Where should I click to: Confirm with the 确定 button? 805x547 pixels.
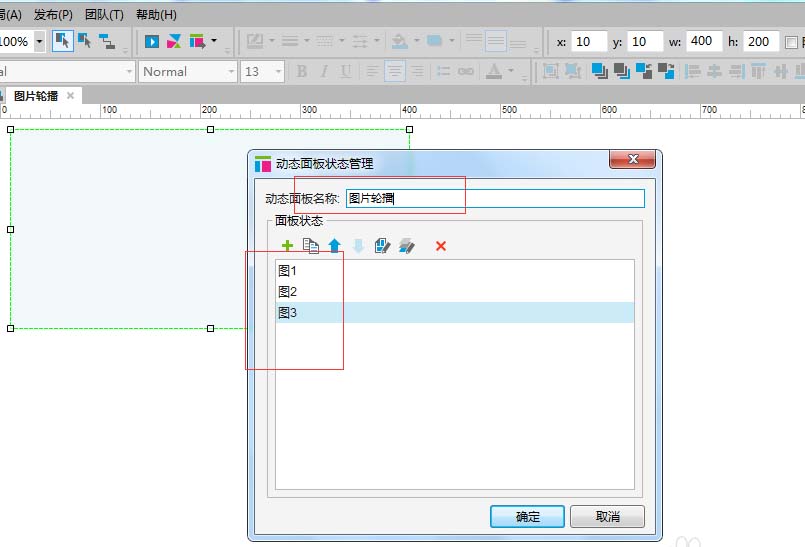click(527, 516)
